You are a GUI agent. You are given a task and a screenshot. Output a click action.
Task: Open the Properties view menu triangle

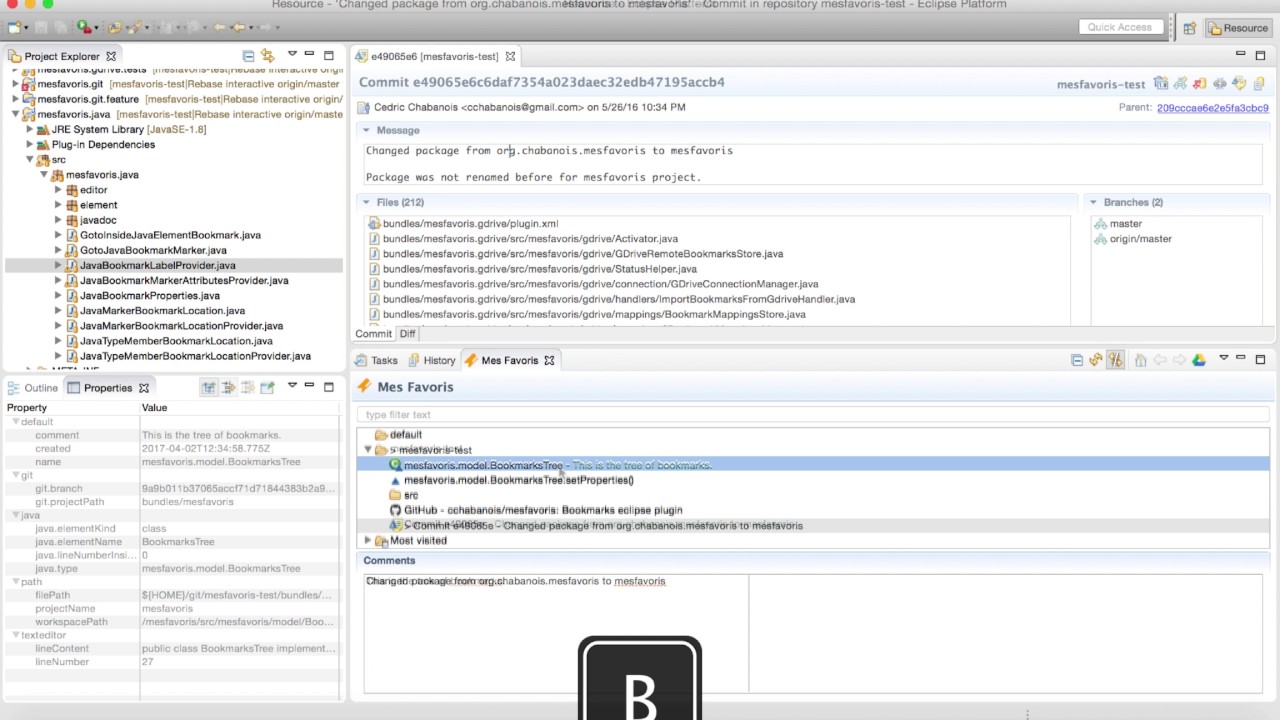(x=292, y=385)
